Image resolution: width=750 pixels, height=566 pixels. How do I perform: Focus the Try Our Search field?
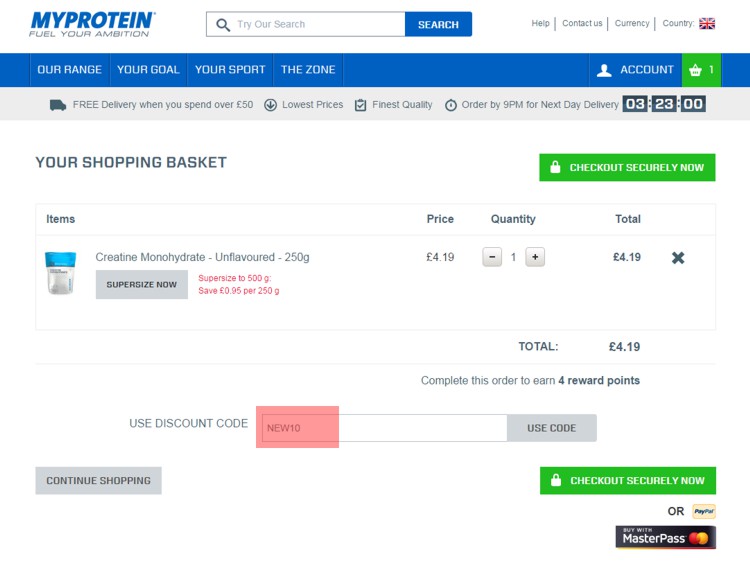point(306,24)
